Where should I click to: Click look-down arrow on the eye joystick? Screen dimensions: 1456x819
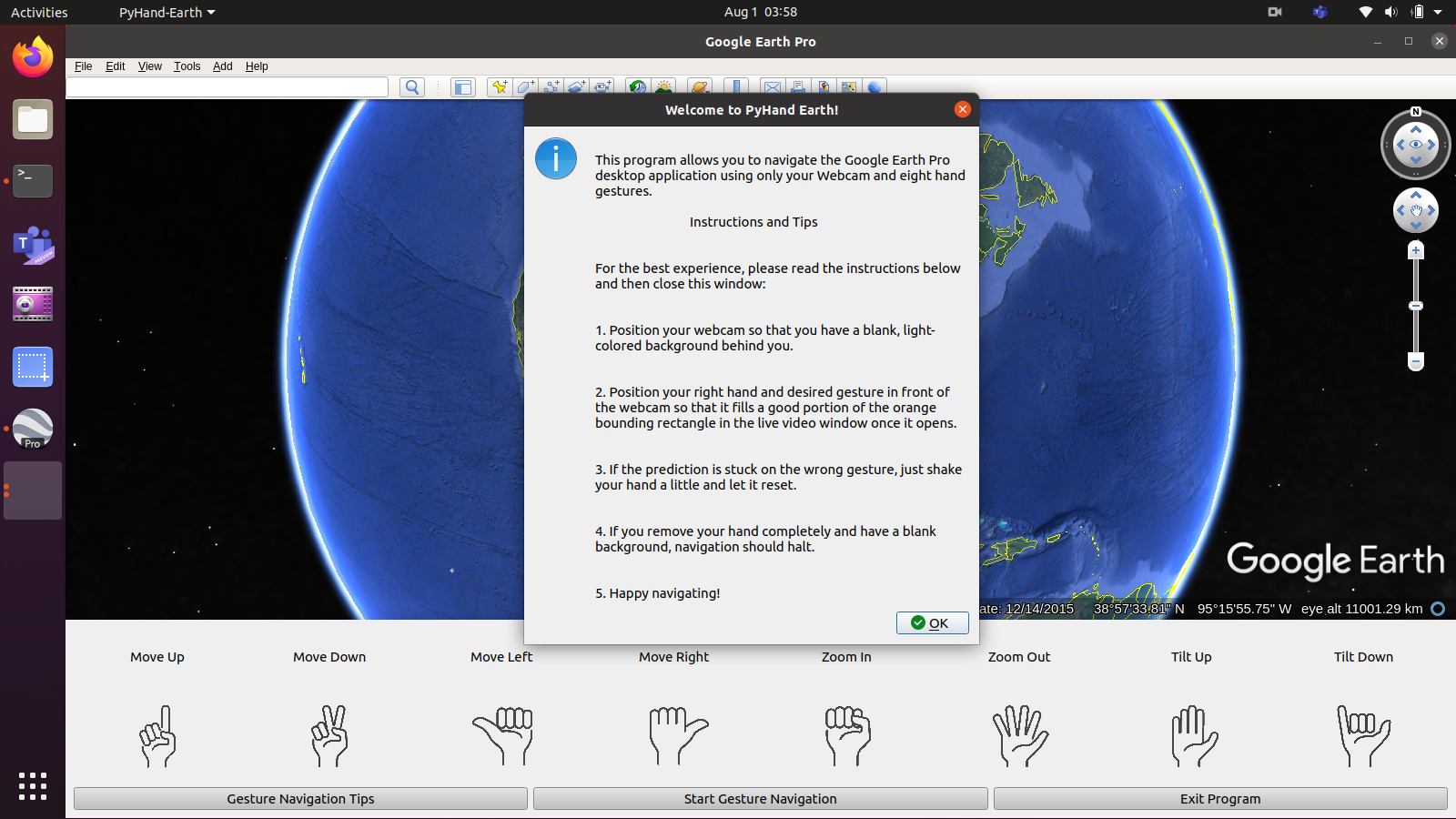point(1416,159)
